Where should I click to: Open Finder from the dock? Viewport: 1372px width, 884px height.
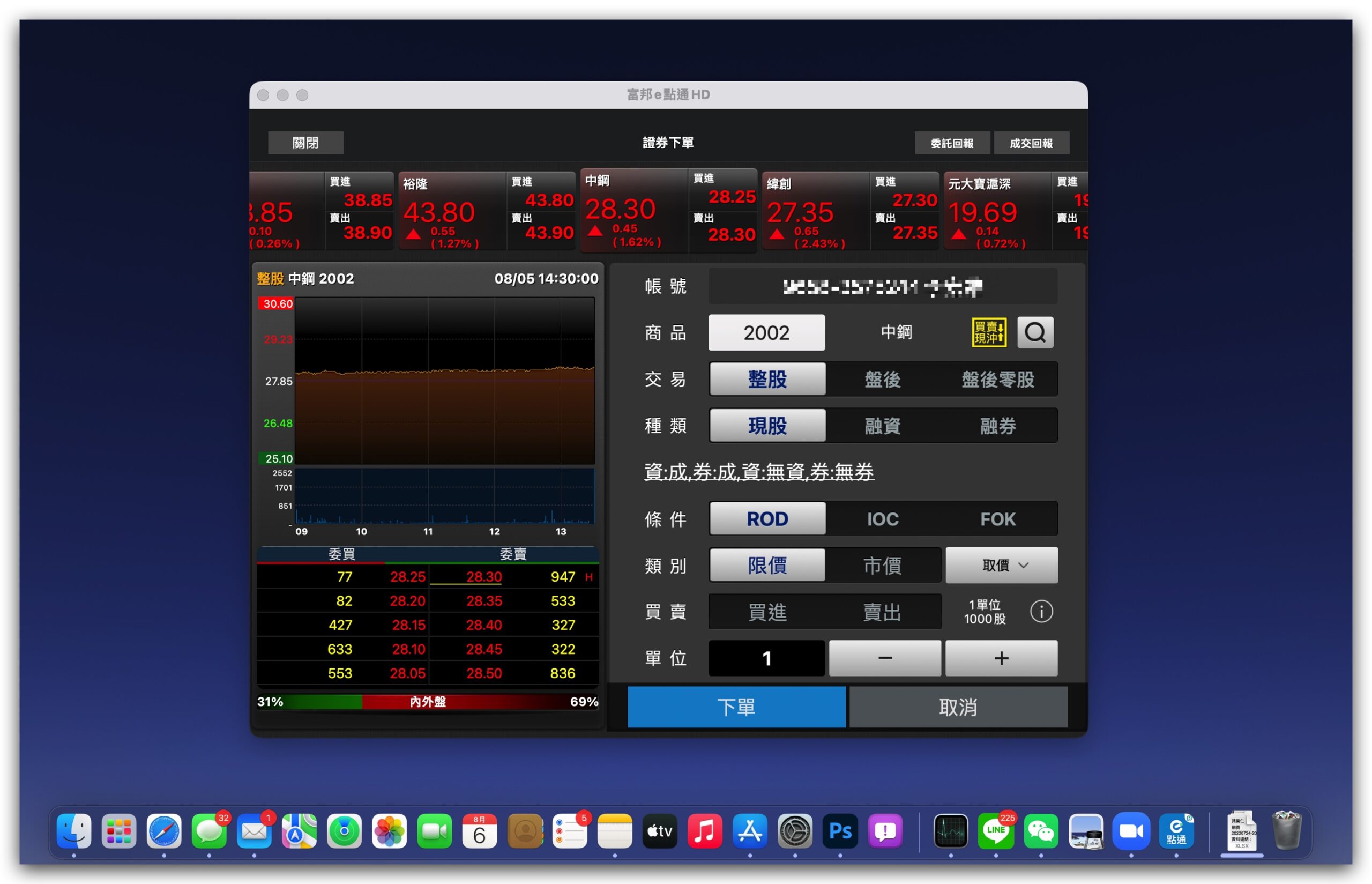tap(74, 830)
